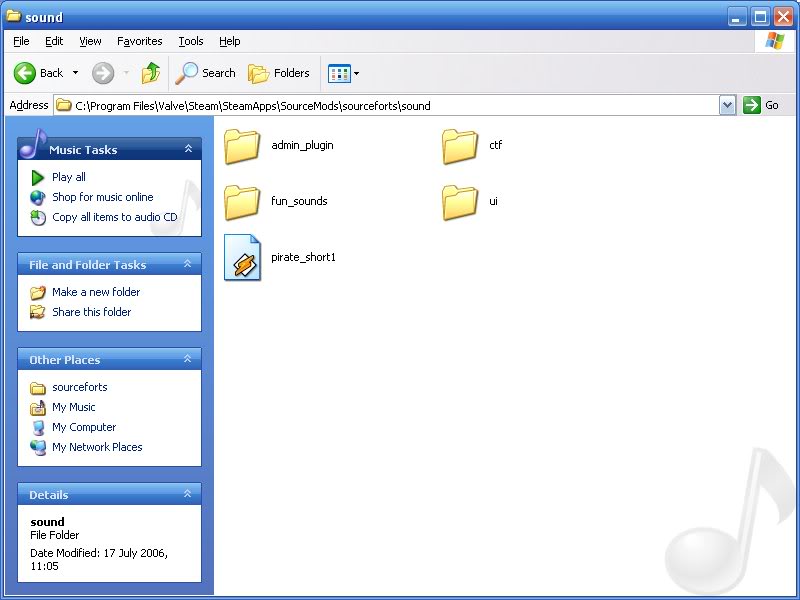800x600 pixels.
Task: Collapse the Music Tasks panel
Action: pos(188,149)
